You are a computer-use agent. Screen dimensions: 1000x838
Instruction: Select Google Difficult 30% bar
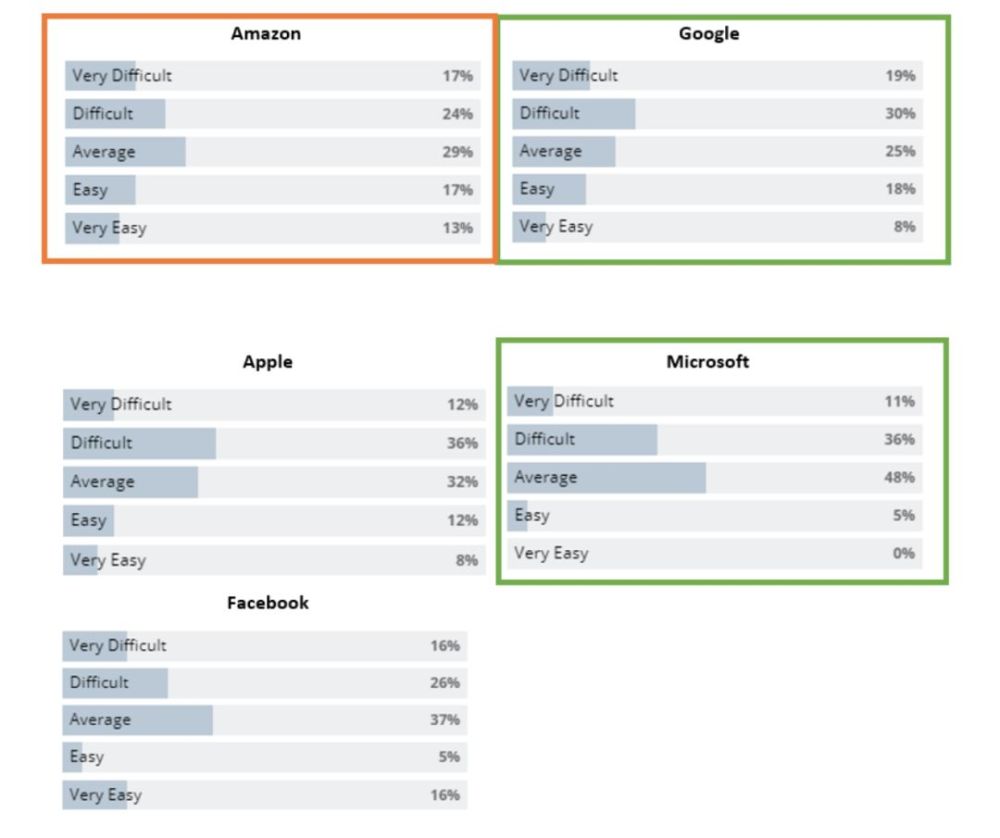click(x=717, y=114)
